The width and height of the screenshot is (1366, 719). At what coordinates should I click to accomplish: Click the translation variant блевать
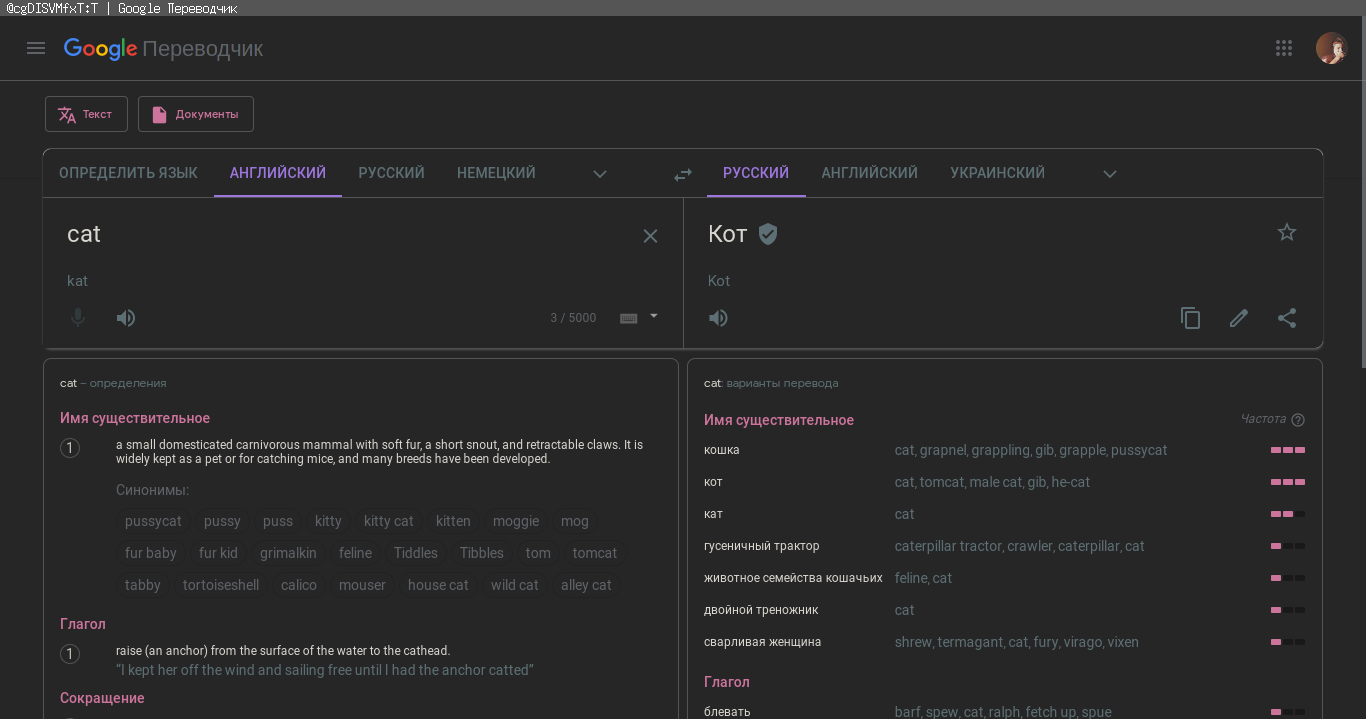click(x=727, y=712)
